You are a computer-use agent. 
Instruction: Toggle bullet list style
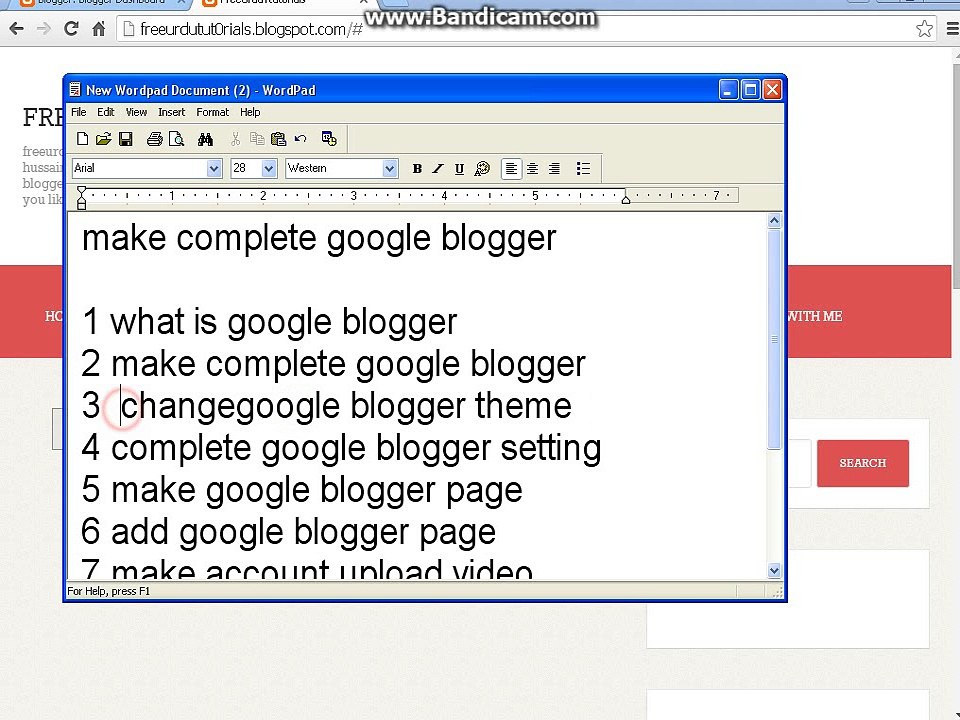pos(583,168)
